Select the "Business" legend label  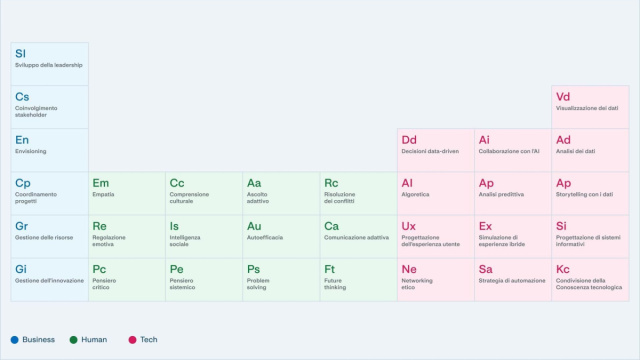click(x=38, y=340)
